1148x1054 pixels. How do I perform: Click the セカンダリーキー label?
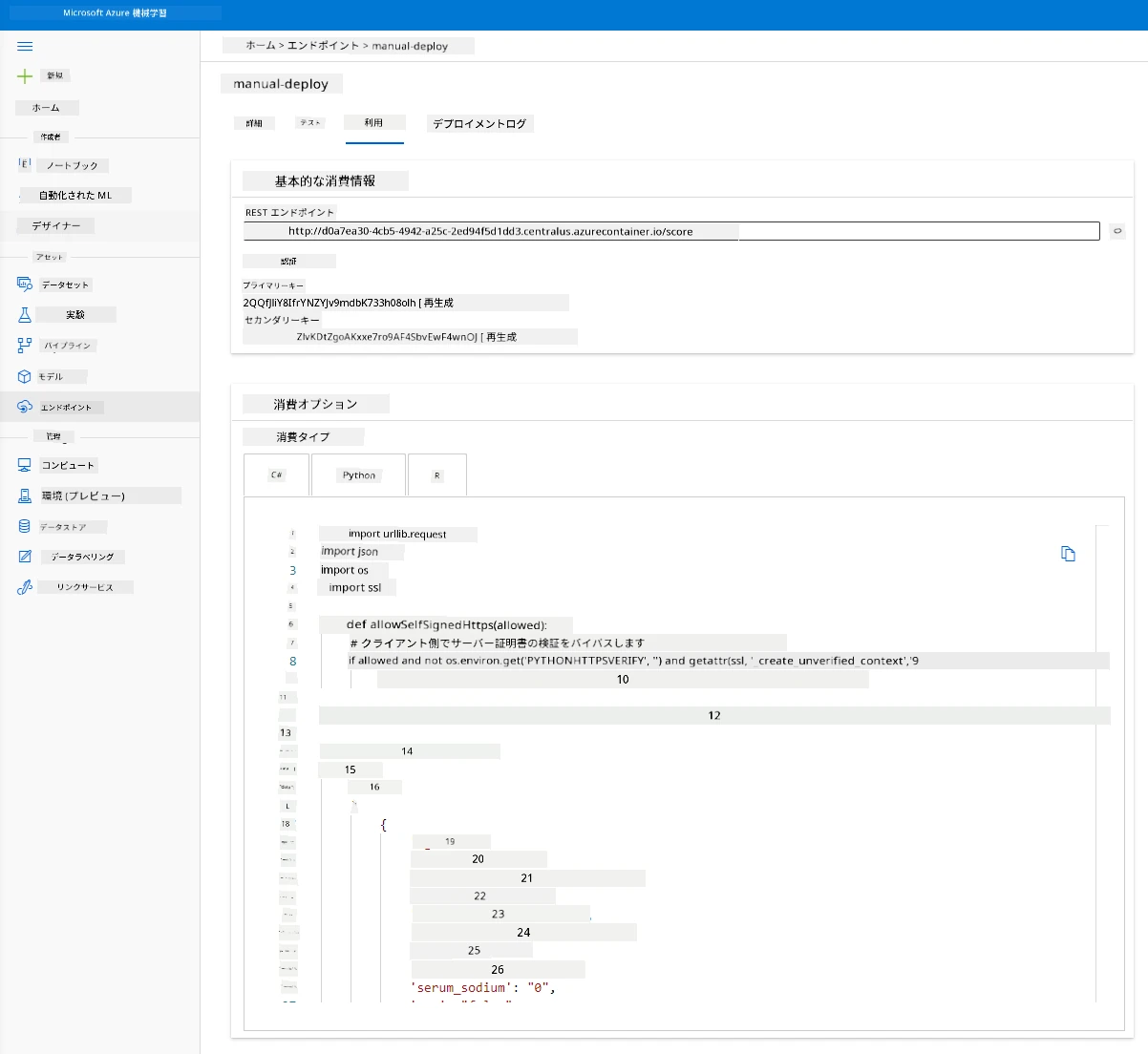point(283,320)
